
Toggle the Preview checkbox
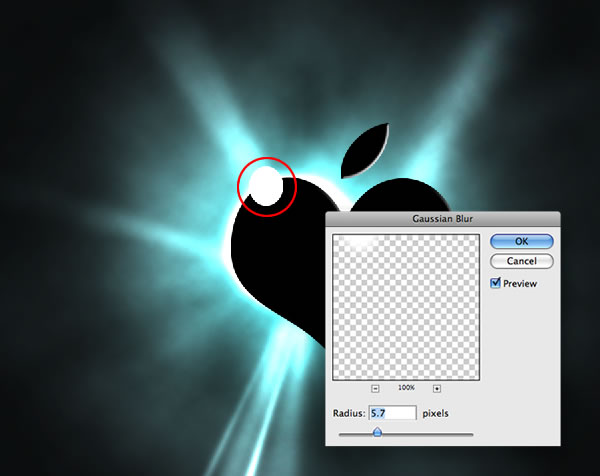click(496, 283)
